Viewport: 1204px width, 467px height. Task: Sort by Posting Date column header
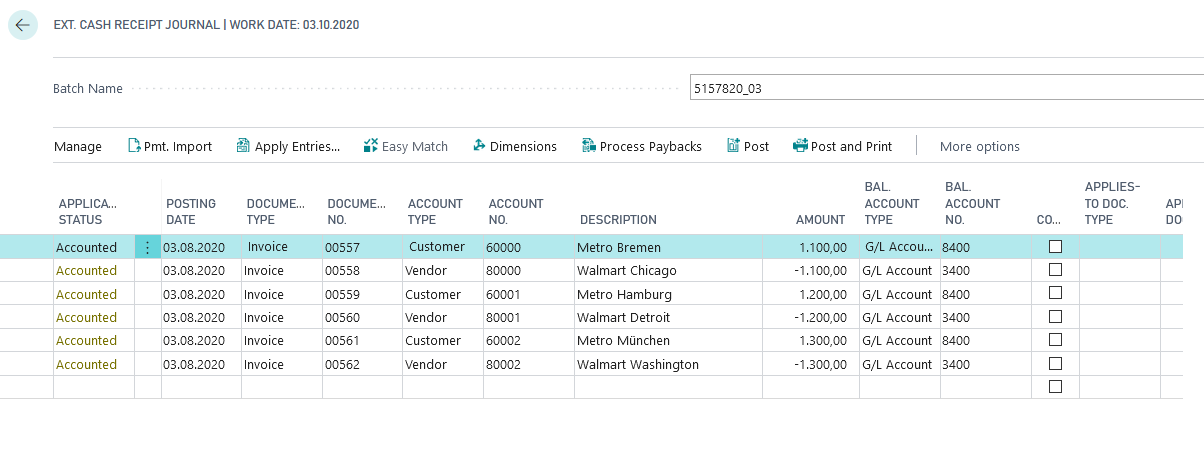[190, 211]
